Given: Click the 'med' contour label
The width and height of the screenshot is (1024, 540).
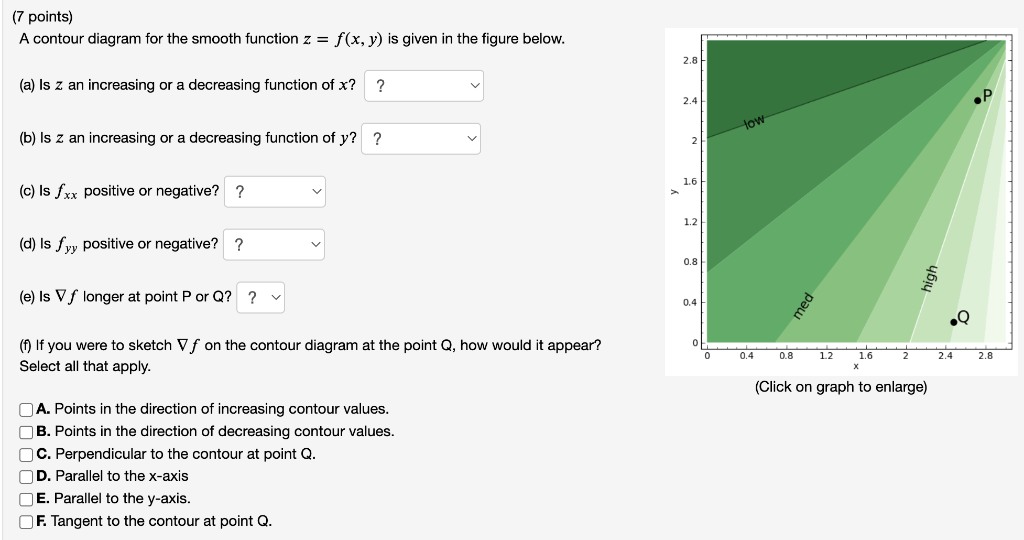Looking at the screenshot, I should click(803, 306).
